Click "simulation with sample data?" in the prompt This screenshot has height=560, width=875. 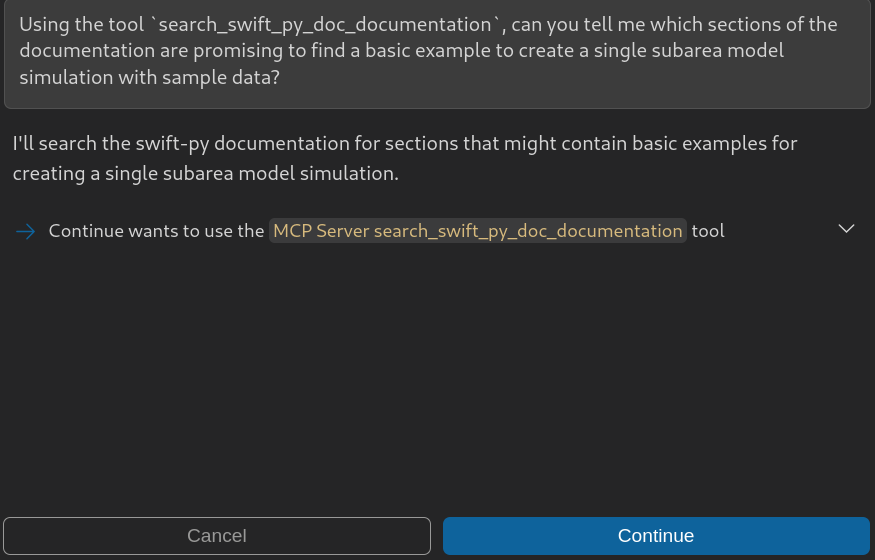[x=150, y=76]
